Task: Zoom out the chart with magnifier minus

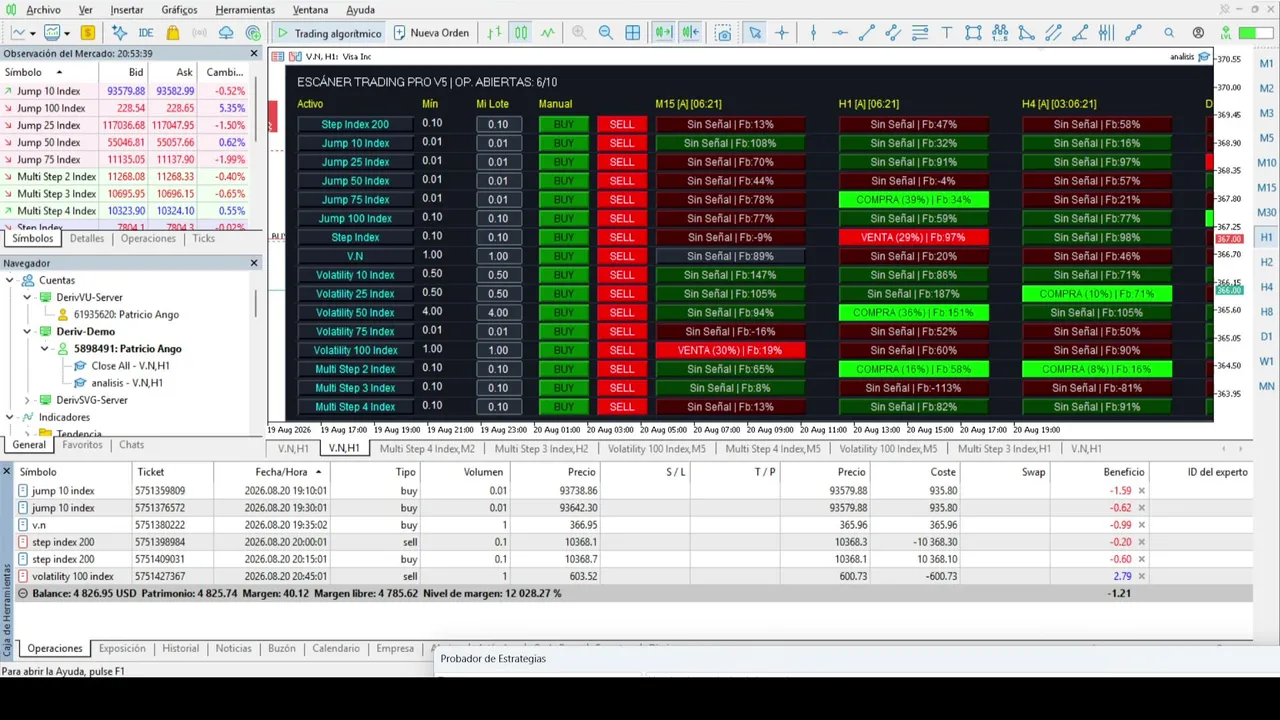Action: pos(605,33)
